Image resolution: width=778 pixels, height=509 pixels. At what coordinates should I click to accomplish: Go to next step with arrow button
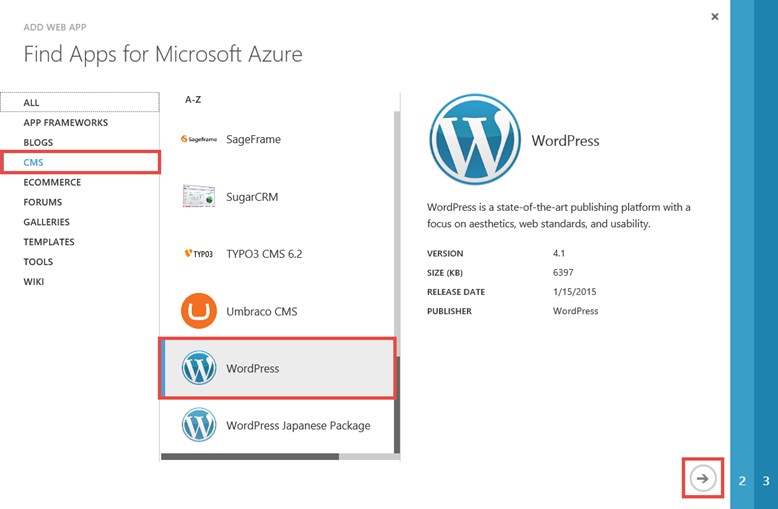[703, 478]
